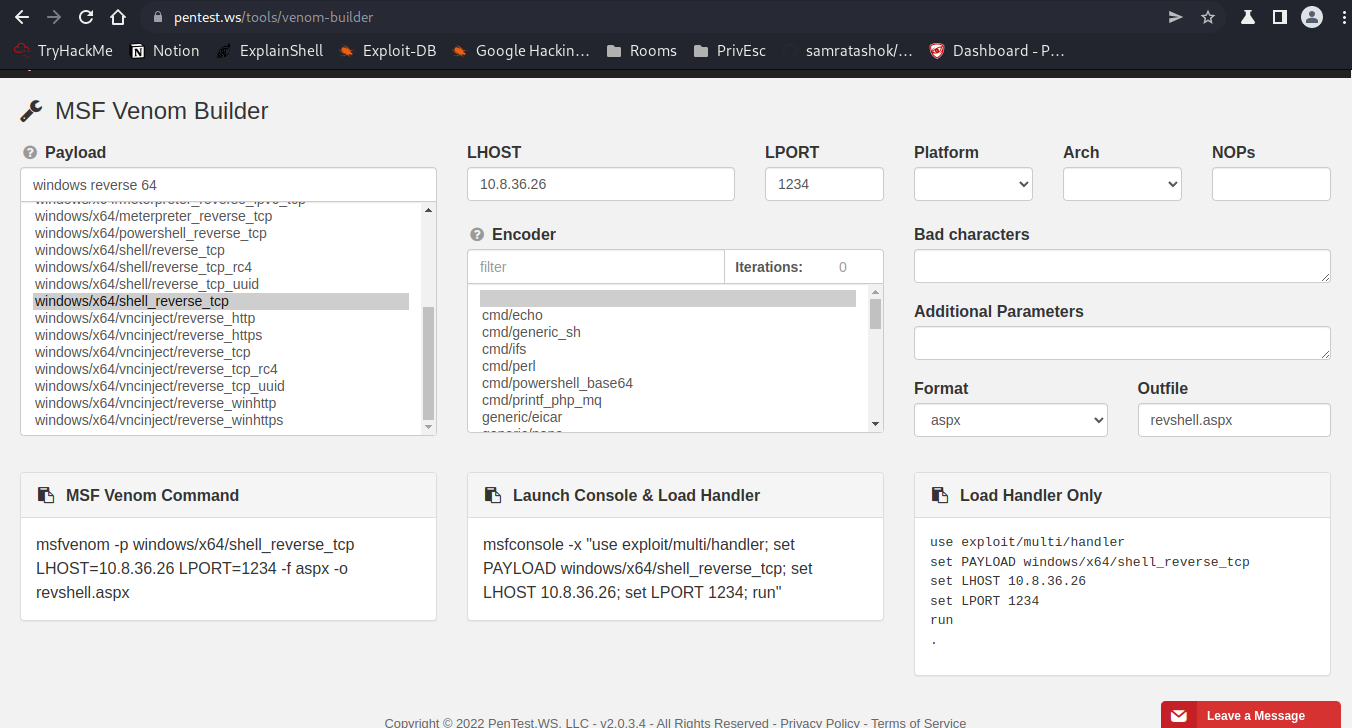Toggle the browser side panel icon

1279,17
